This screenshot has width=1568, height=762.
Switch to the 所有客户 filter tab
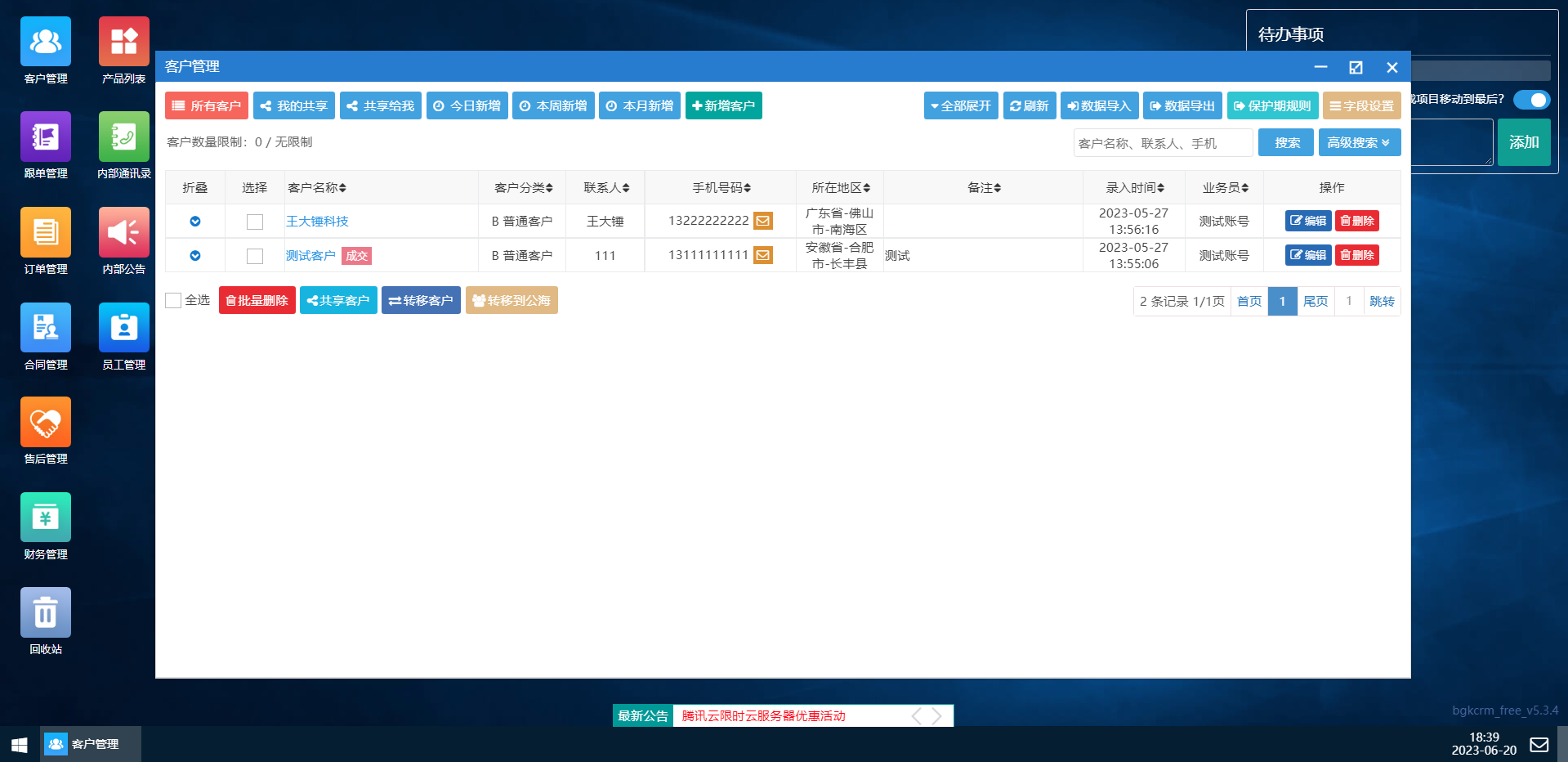(x=207, y=105)
